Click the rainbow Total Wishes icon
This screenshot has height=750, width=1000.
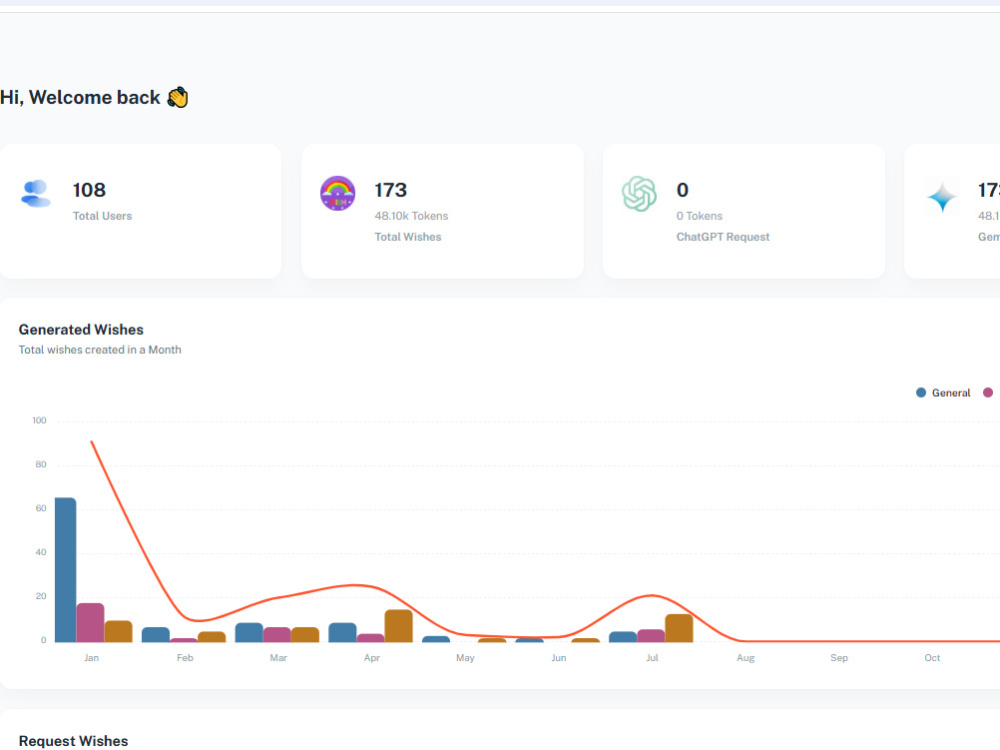tap(337, 193)
